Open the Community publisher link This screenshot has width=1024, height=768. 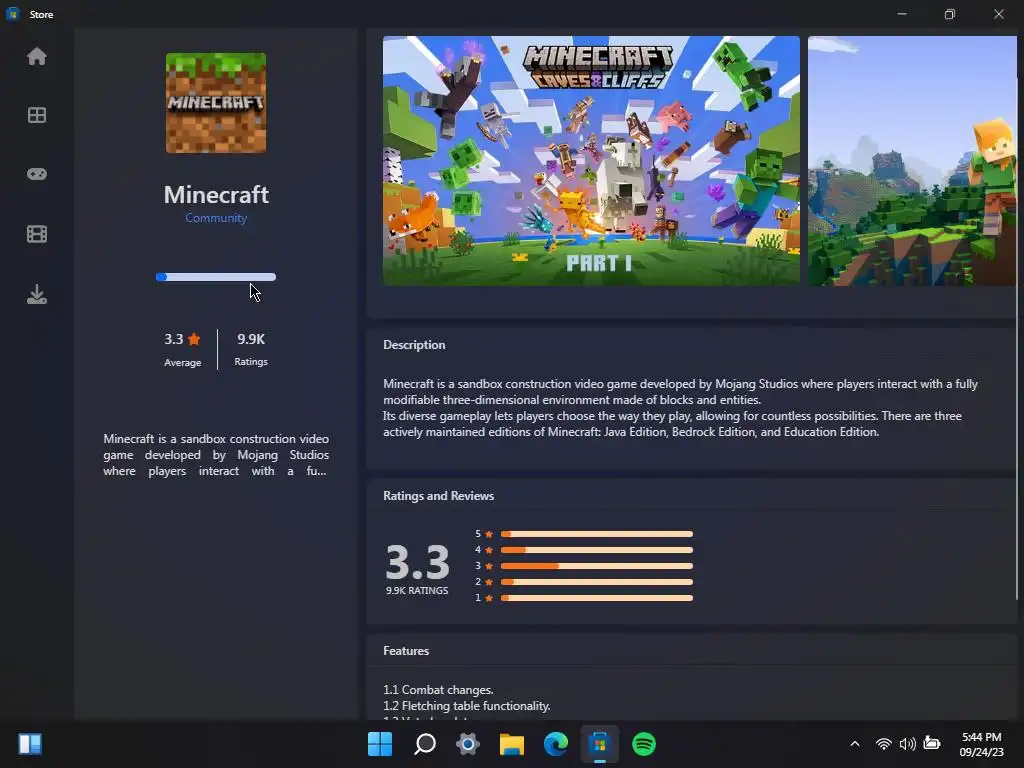(x=216, y=218)
